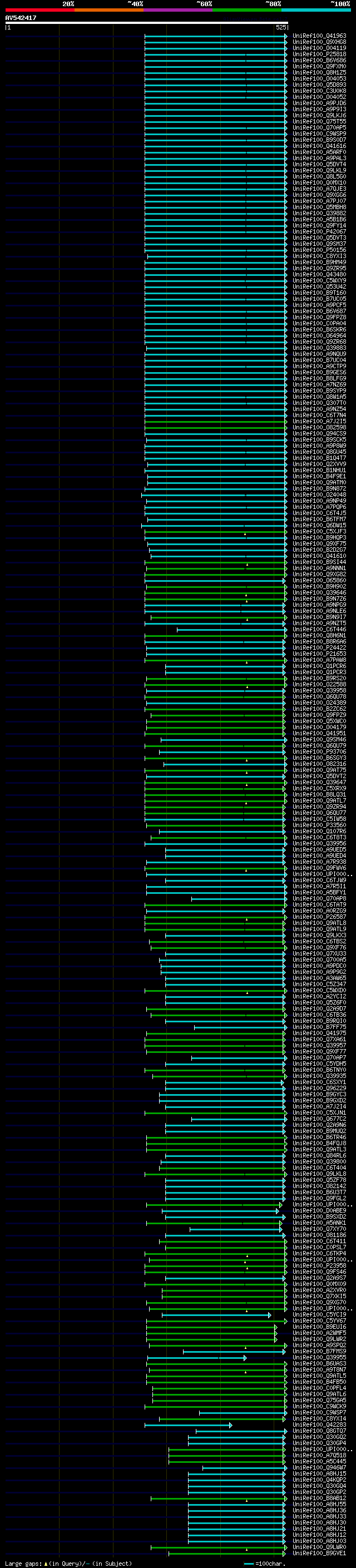Open hit UniRef100_Q41616
Screen dimensions: 356x1568
click(319, 146)
